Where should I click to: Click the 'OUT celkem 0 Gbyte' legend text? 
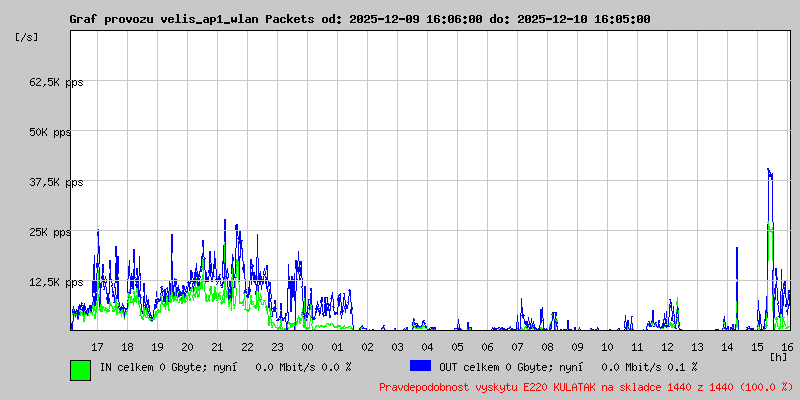coord(491,367)
